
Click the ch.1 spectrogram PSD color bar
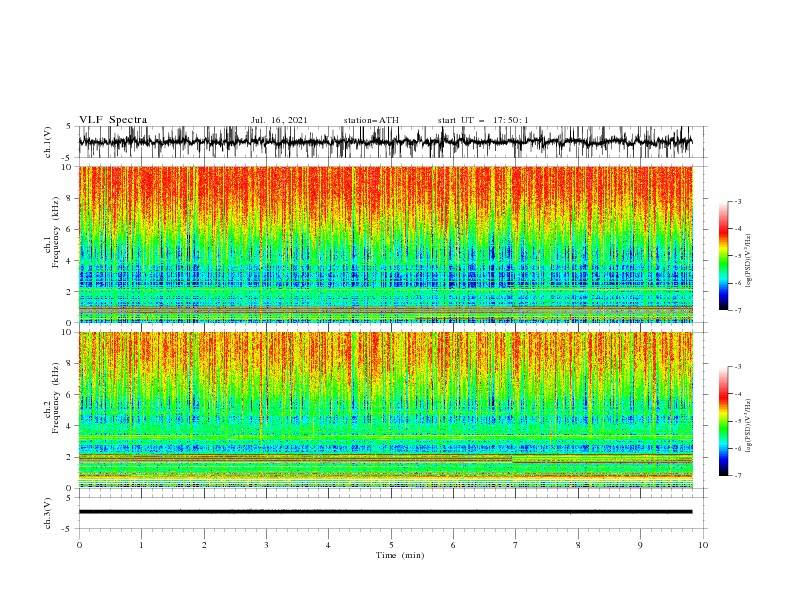pyautogui.click(x=723, y=256)
